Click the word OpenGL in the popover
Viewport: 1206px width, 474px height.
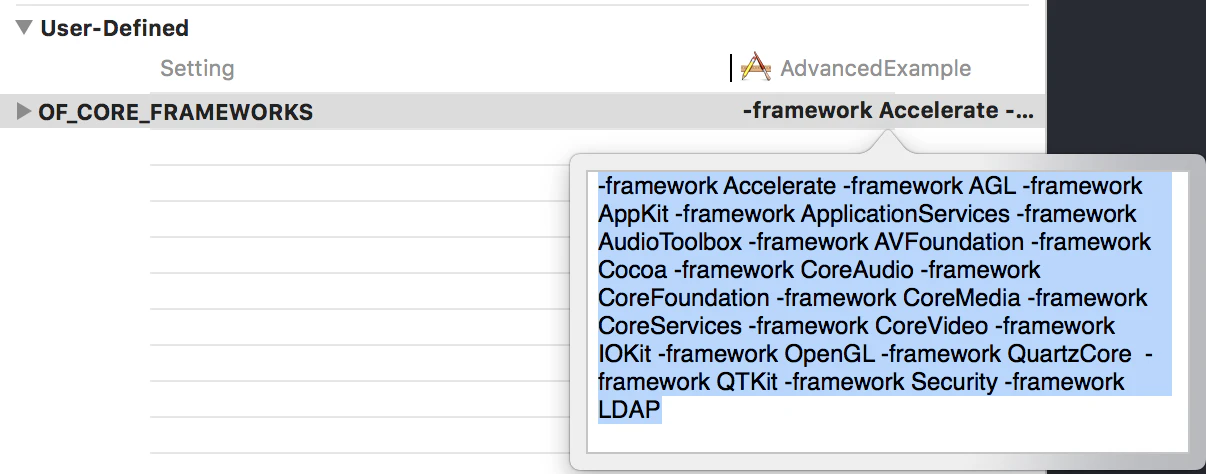(x=830, y=354)
